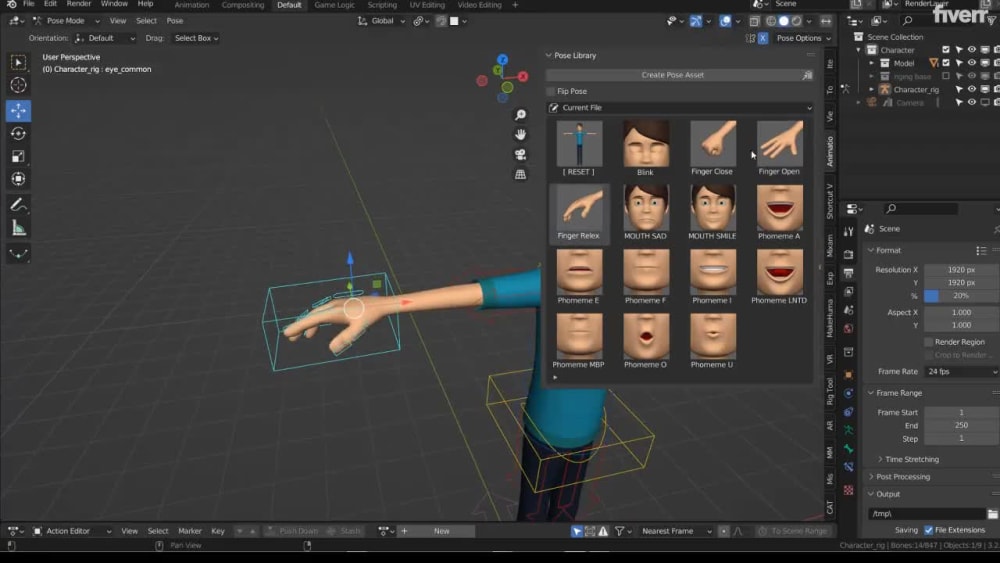
Task: Click the New action button
Action: click(x=441, y=531)
